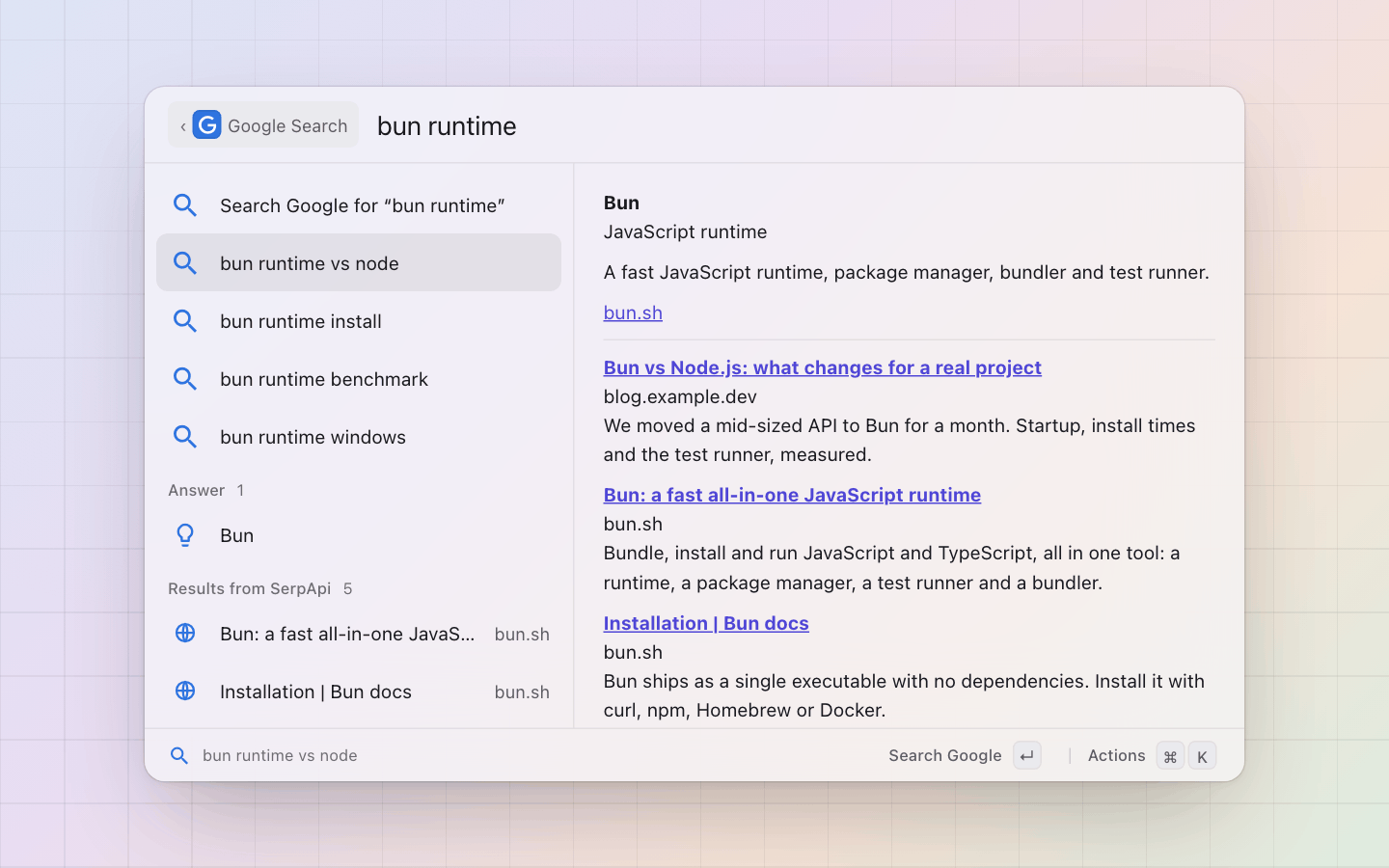Image resolution: width=1389 pixels, height=868 pixels.
Task: Click the Search Google action button
Action: tap(965, 755)
